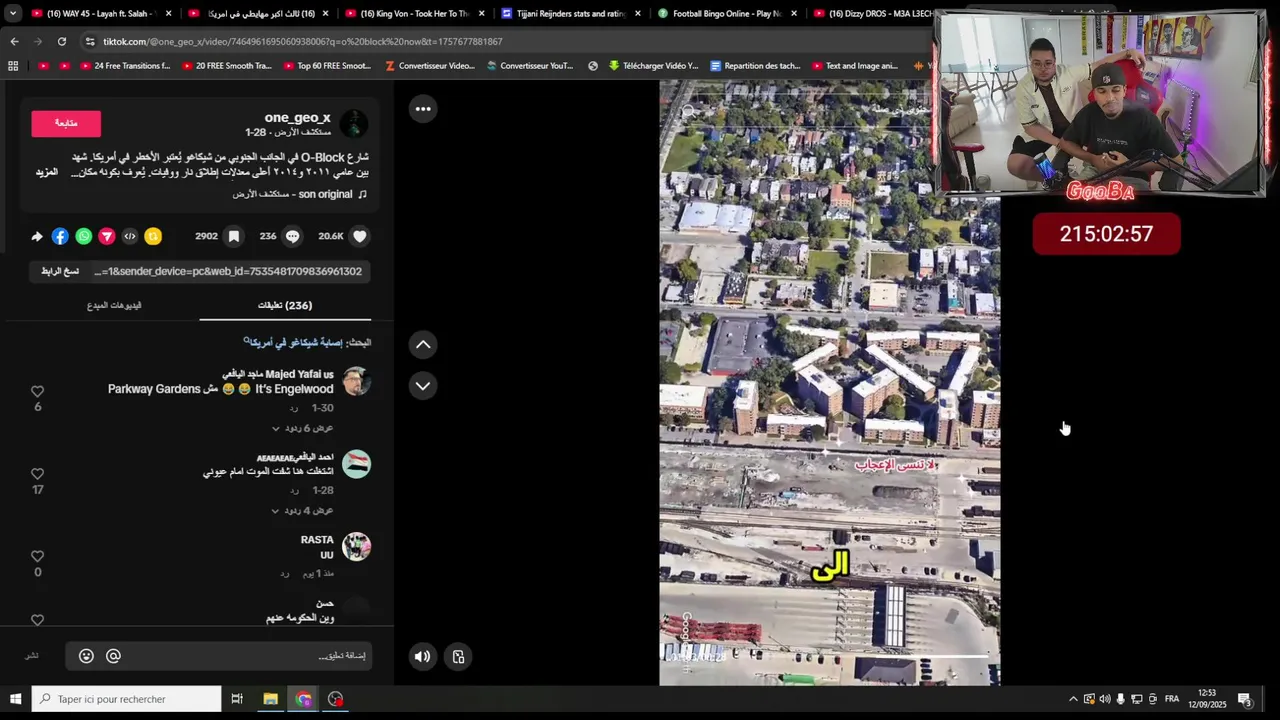Open the three-dots video options menu
This screenshot has height=720, width=1280.
pos(423,109)
